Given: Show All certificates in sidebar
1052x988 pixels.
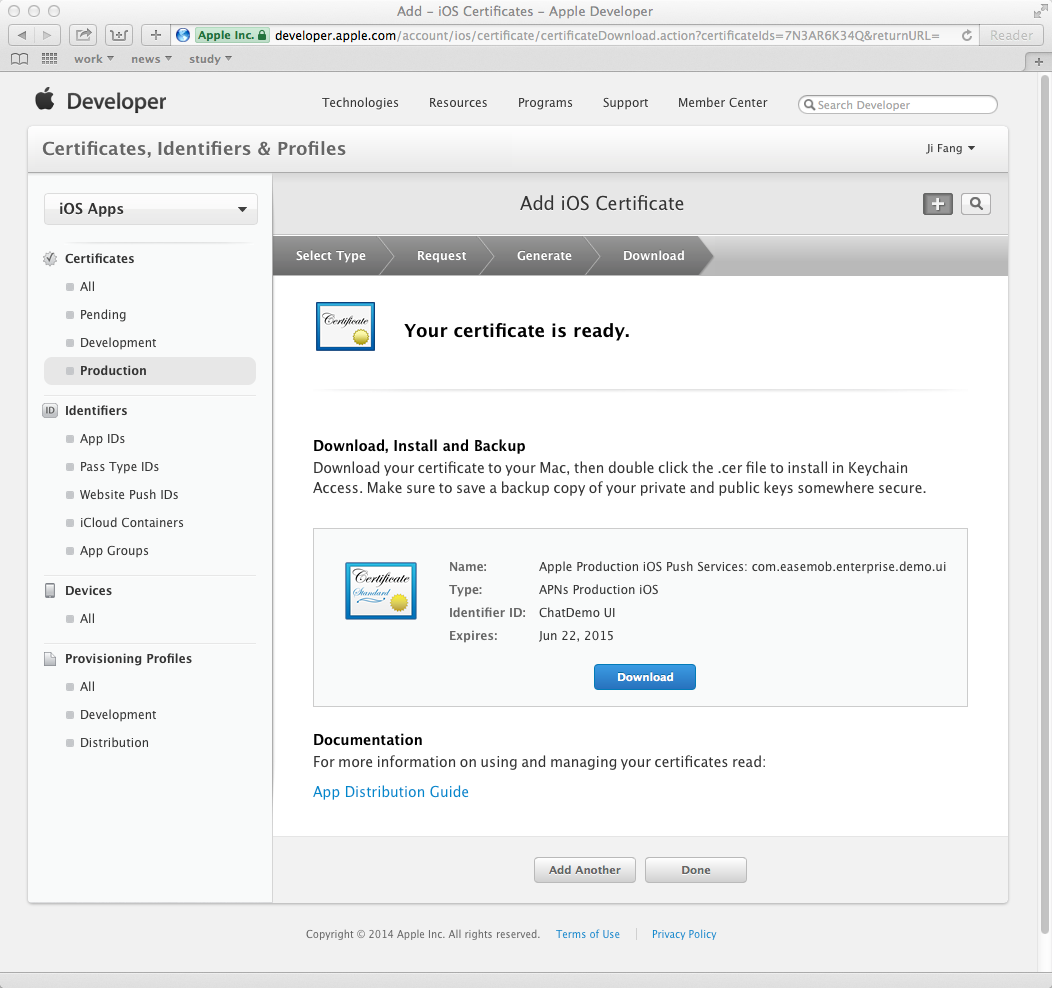Looking at the screenshot, I should click(87, 286).
